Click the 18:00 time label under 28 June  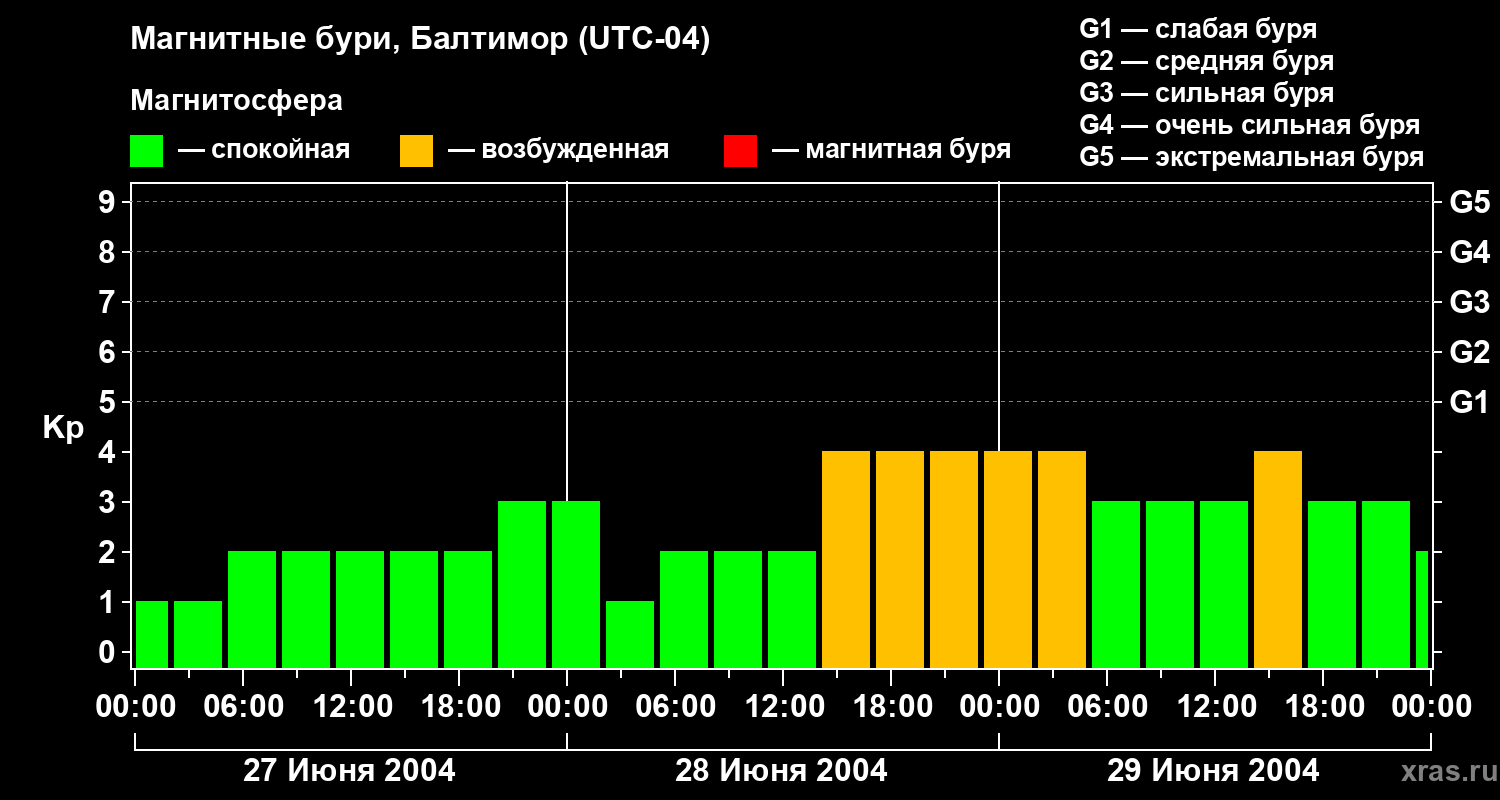point(892,707)
